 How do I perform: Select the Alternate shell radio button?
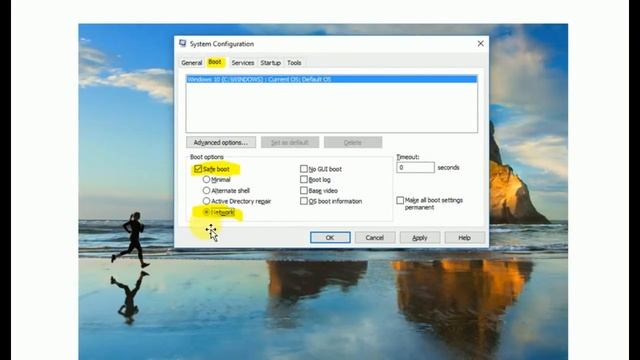click(x=207, y=191)
